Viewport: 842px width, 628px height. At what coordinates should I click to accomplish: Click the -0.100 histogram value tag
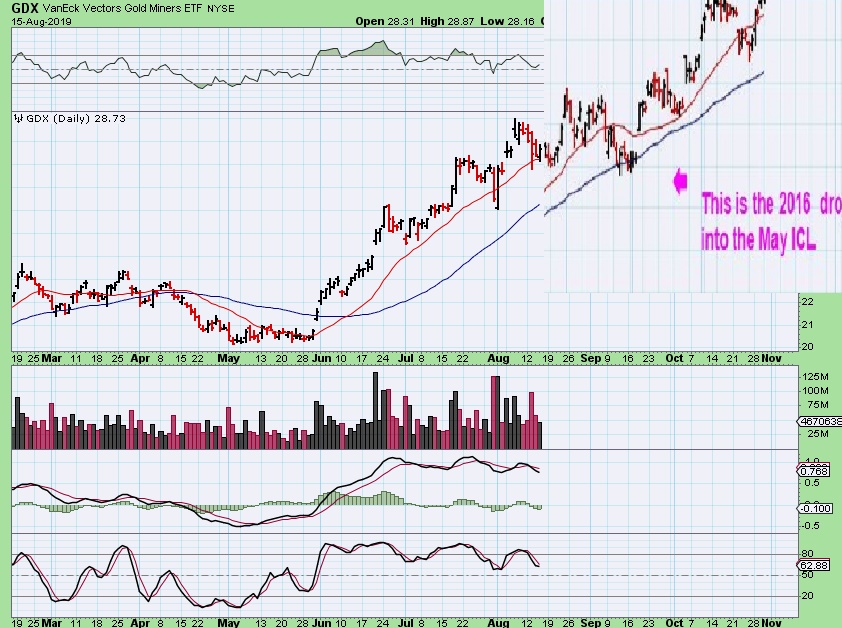pyautogui.click(x=816, y=508)
